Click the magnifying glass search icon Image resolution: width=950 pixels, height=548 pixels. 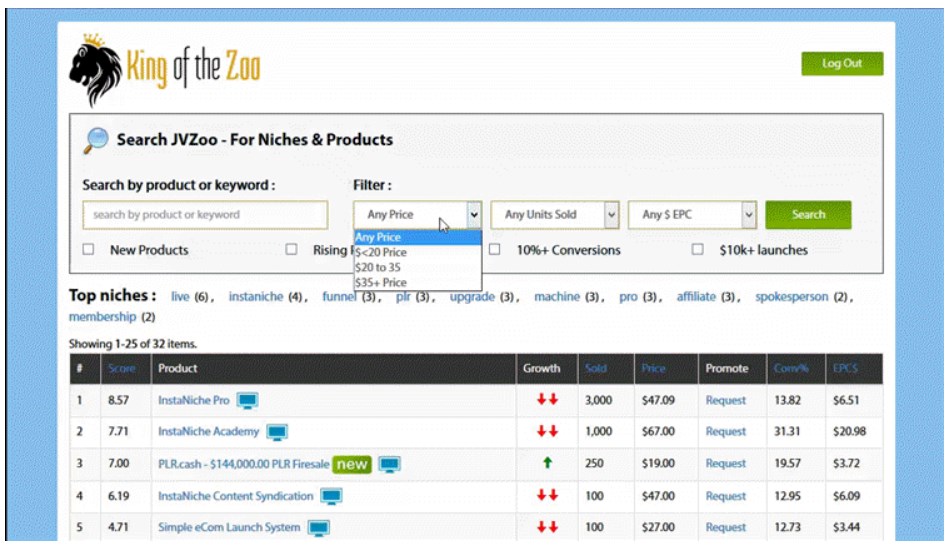(96, 140)
